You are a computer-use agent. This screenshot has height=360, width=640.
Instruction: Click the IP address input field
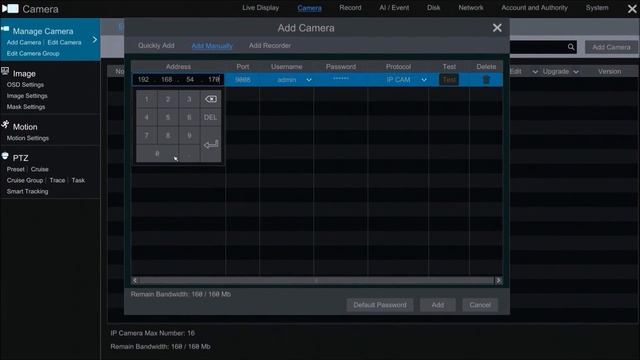(178, 80)
